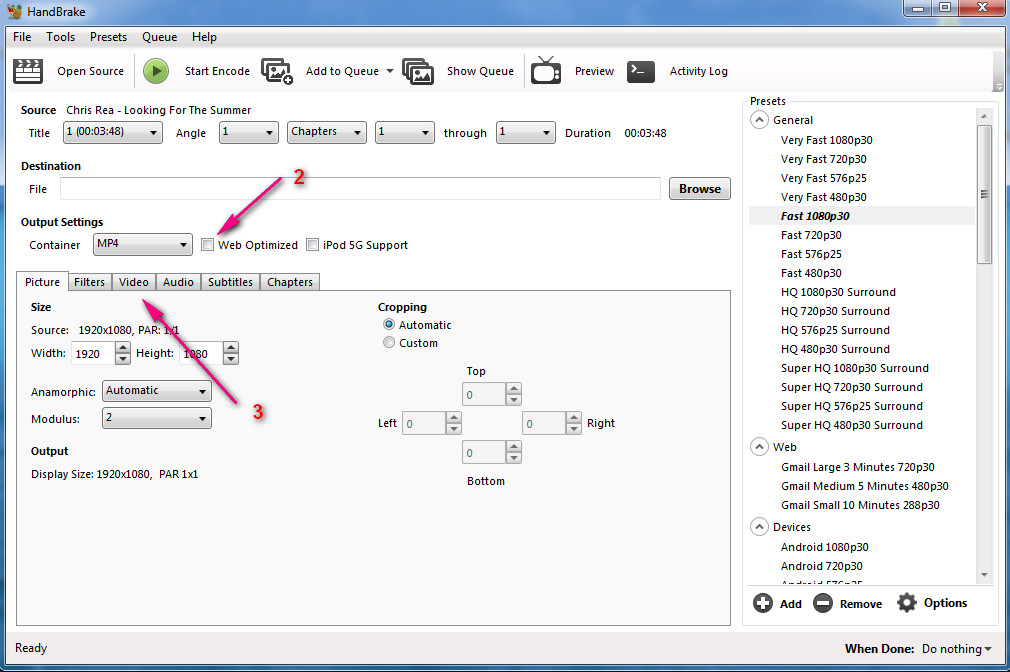The width and height of the screenshot is (1010, 672).
Task: Click the Open Source clapperboard icon
Action: click(x=28, y=71)
